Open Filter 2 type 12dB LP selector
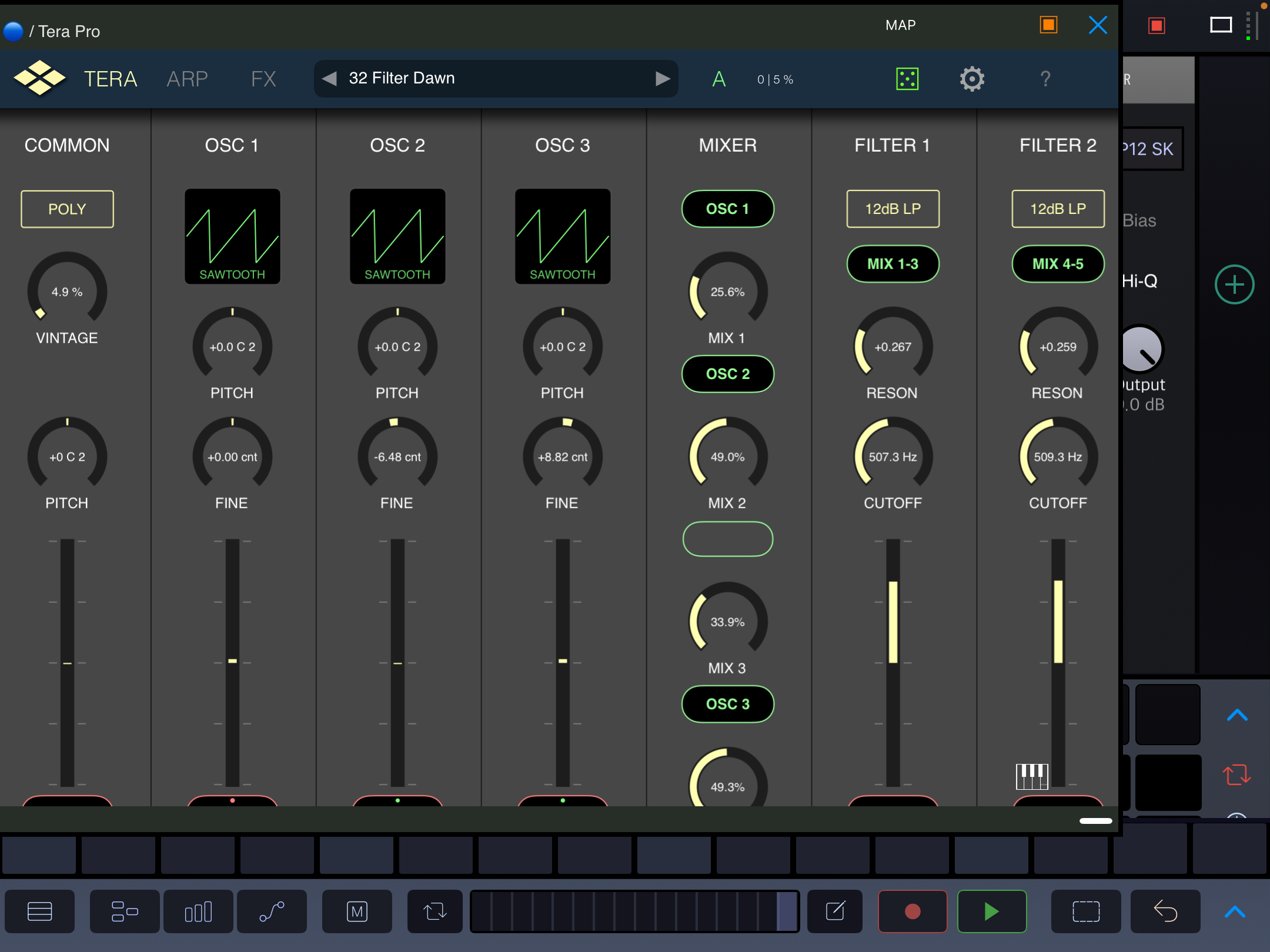 point(1058,209)
